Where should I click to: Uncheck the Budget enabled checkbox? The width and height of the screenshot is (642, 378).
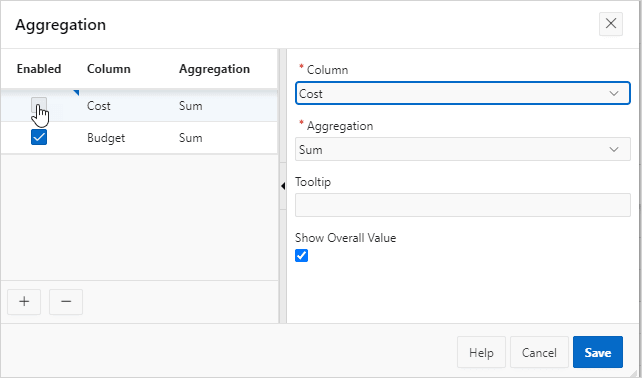pos(39,137)
